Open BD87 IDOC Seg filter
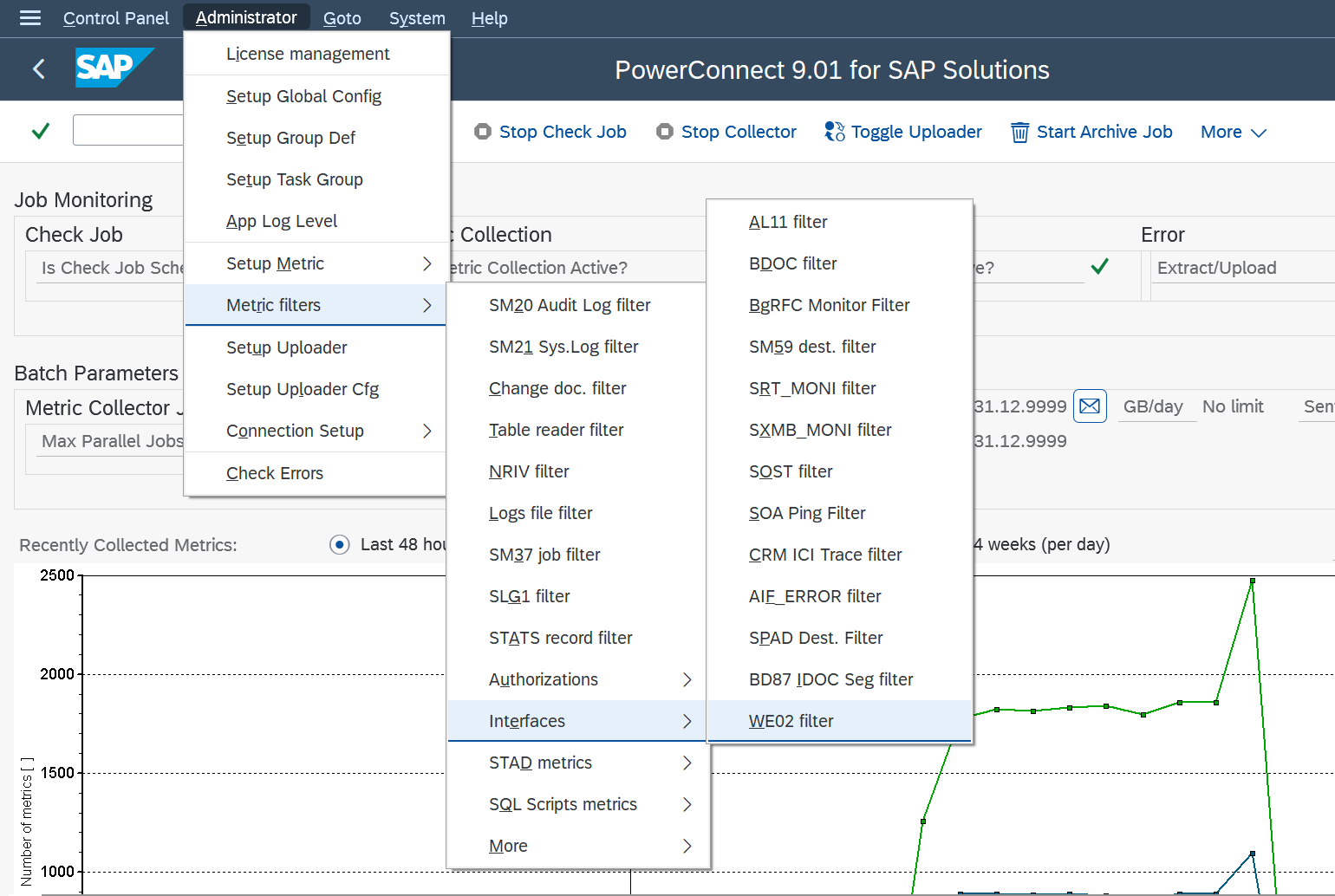The height and width of the screenshot is (896, 1335). coord(839,679)
